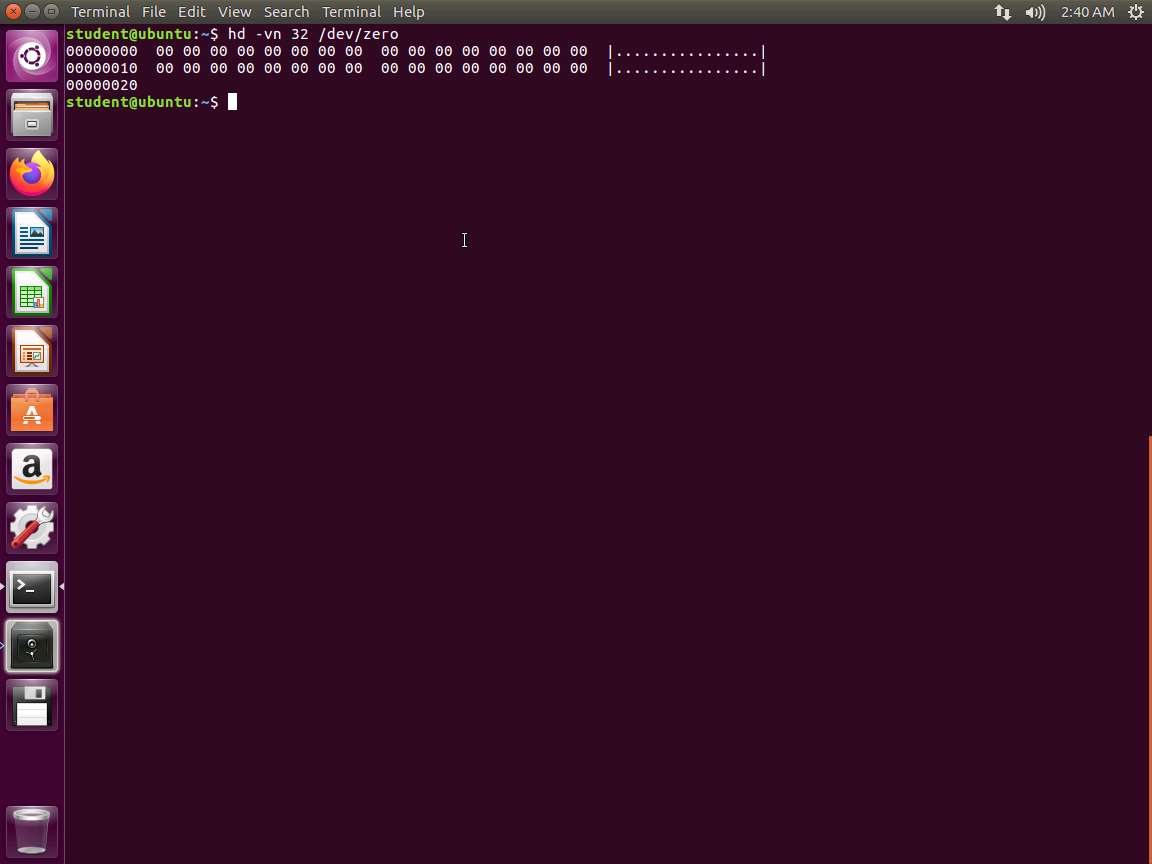This screenshot has height=864, width=1152.
Task: Open the Trash bin
Action: pyautogui.click(x=32, y=830)
